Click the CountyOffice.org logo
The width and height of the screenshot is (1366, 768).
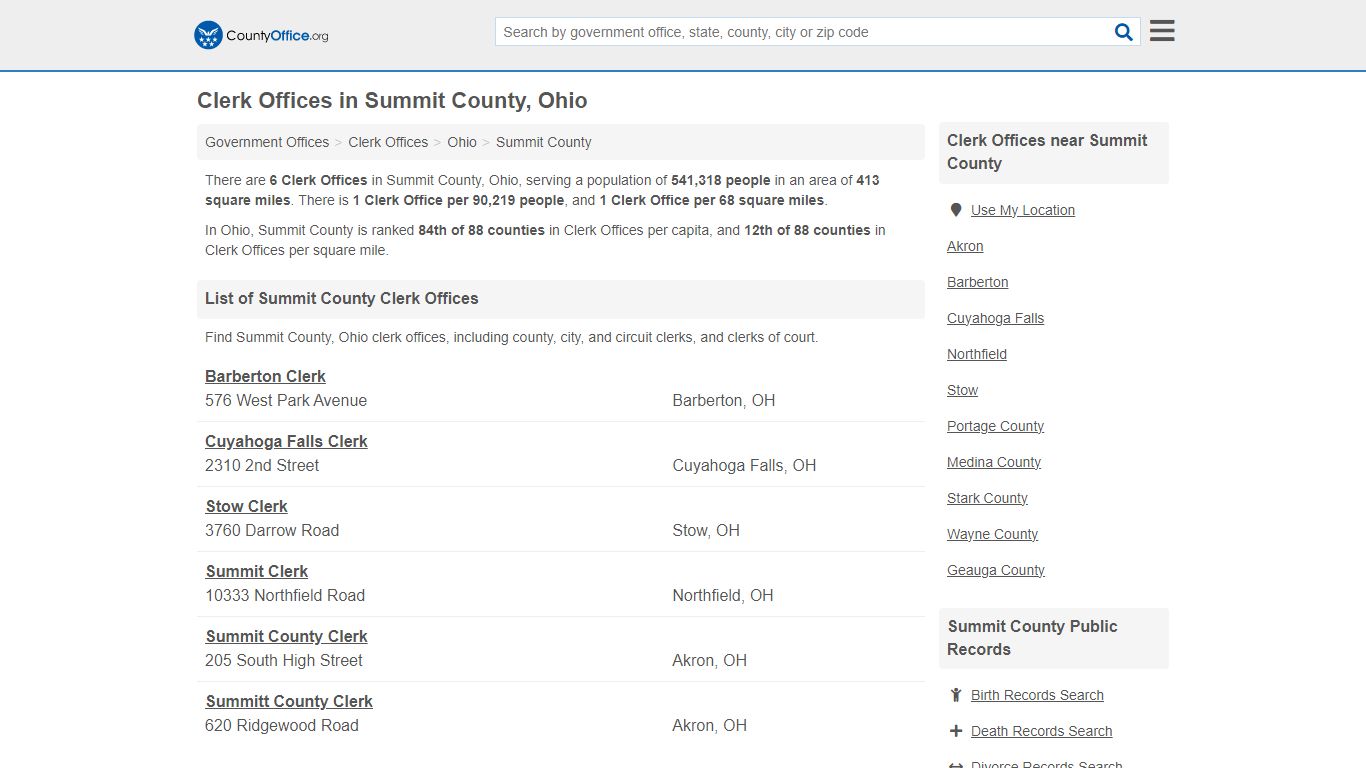(261, 35)
